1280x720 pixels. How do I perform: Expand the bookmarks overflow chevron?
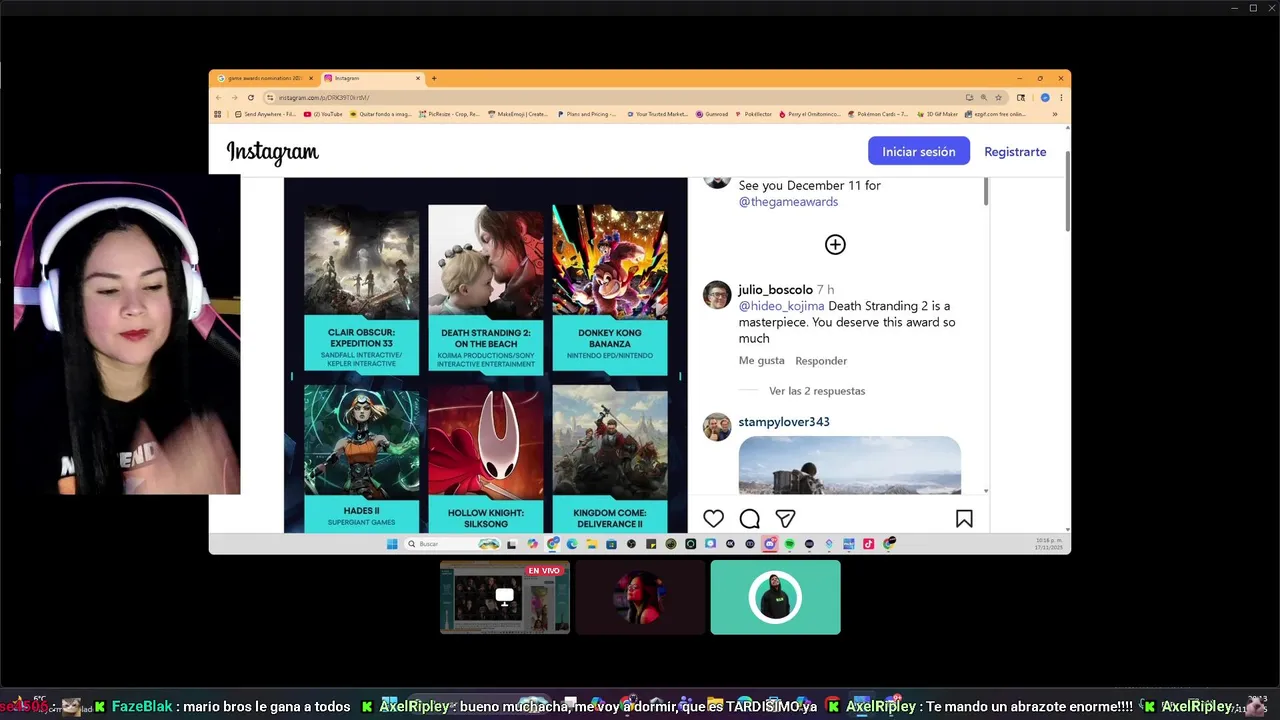(x=1055, y=114)
